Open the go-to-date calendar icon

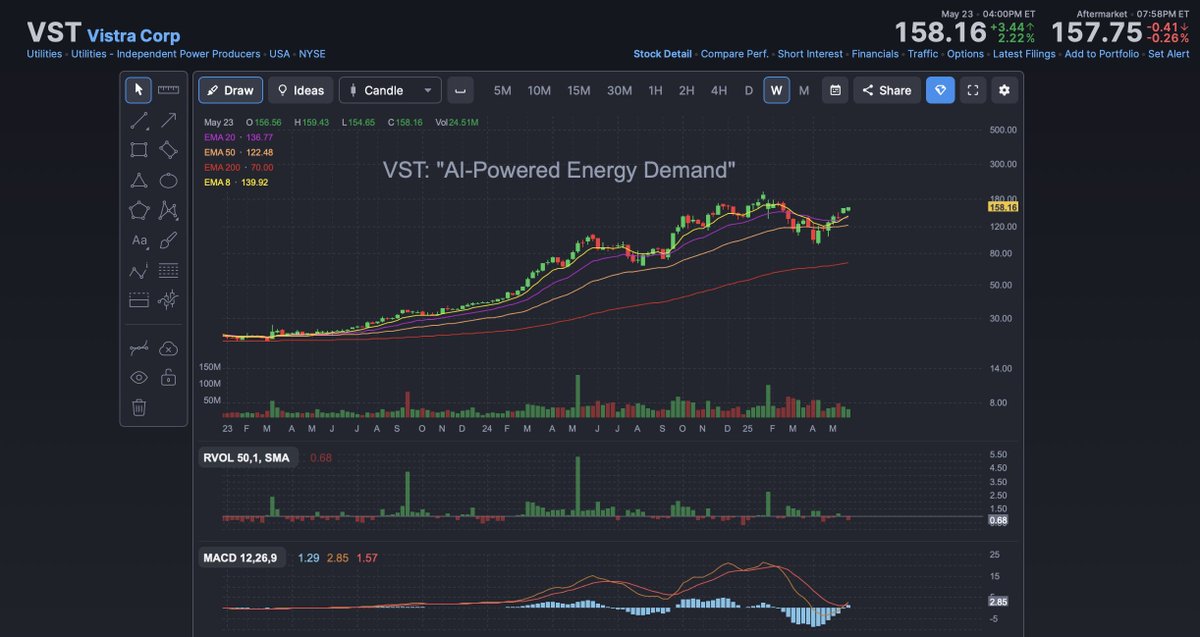(835, 90)
